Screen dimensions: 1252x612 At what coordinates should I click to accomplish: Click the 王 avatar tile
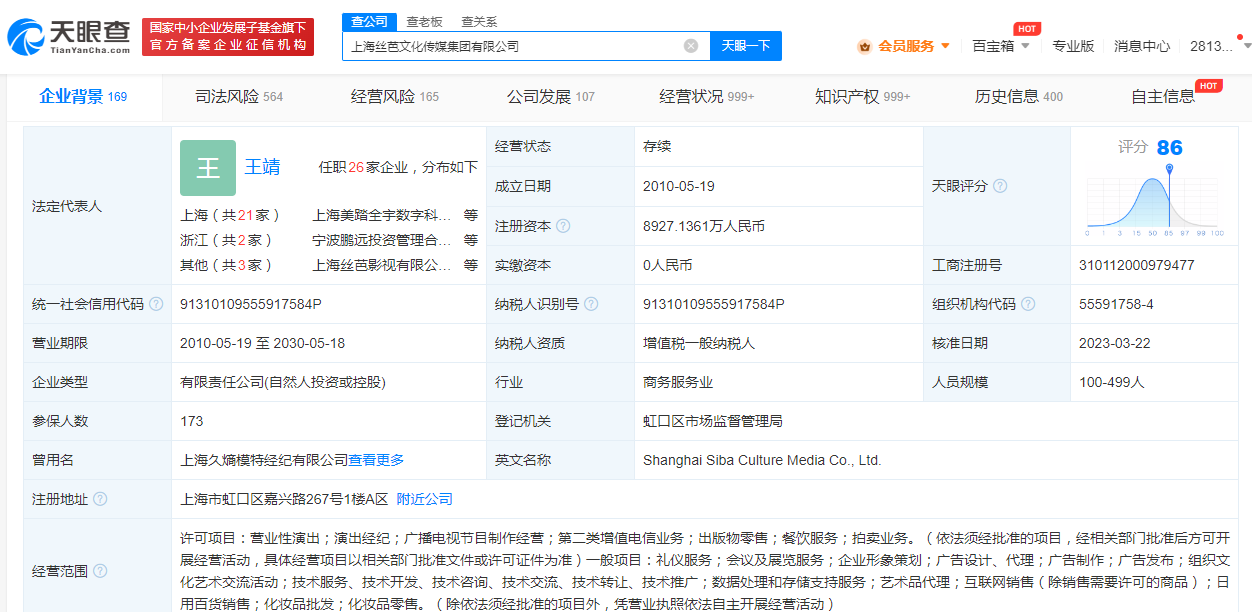(x=208, y=167)
